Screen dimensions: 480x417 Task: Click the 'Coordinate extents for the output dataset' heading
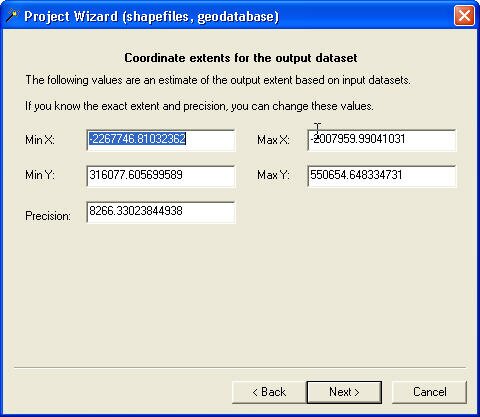[x=241, y=58]
